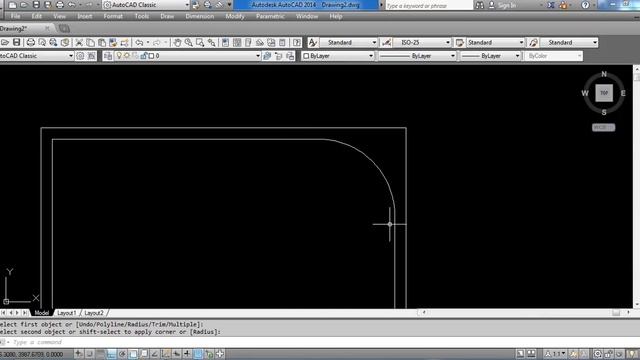Open the Properties palette icon
640x360 pixels.
click(225, 42)
